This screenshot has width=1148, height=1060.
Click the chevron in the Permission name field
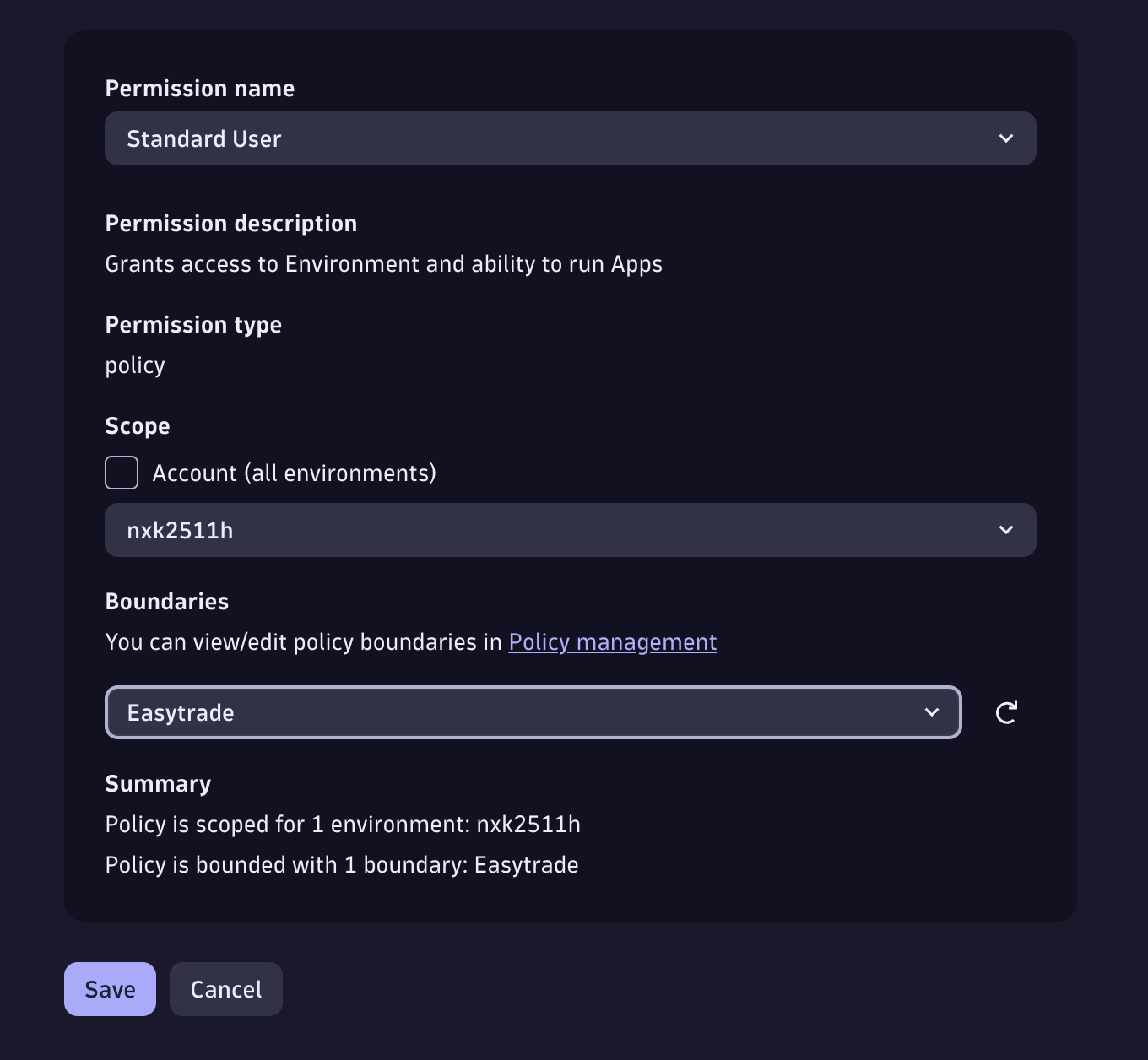[1006, 138]
